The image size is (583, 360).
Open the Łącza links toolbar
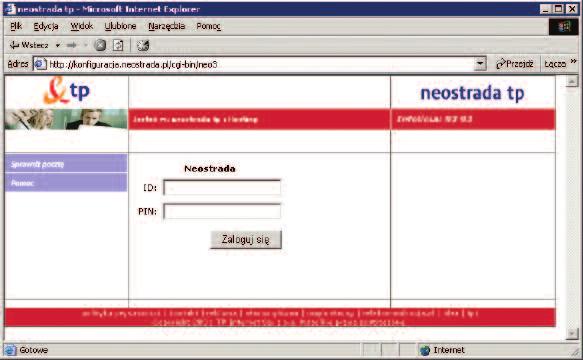555,64
